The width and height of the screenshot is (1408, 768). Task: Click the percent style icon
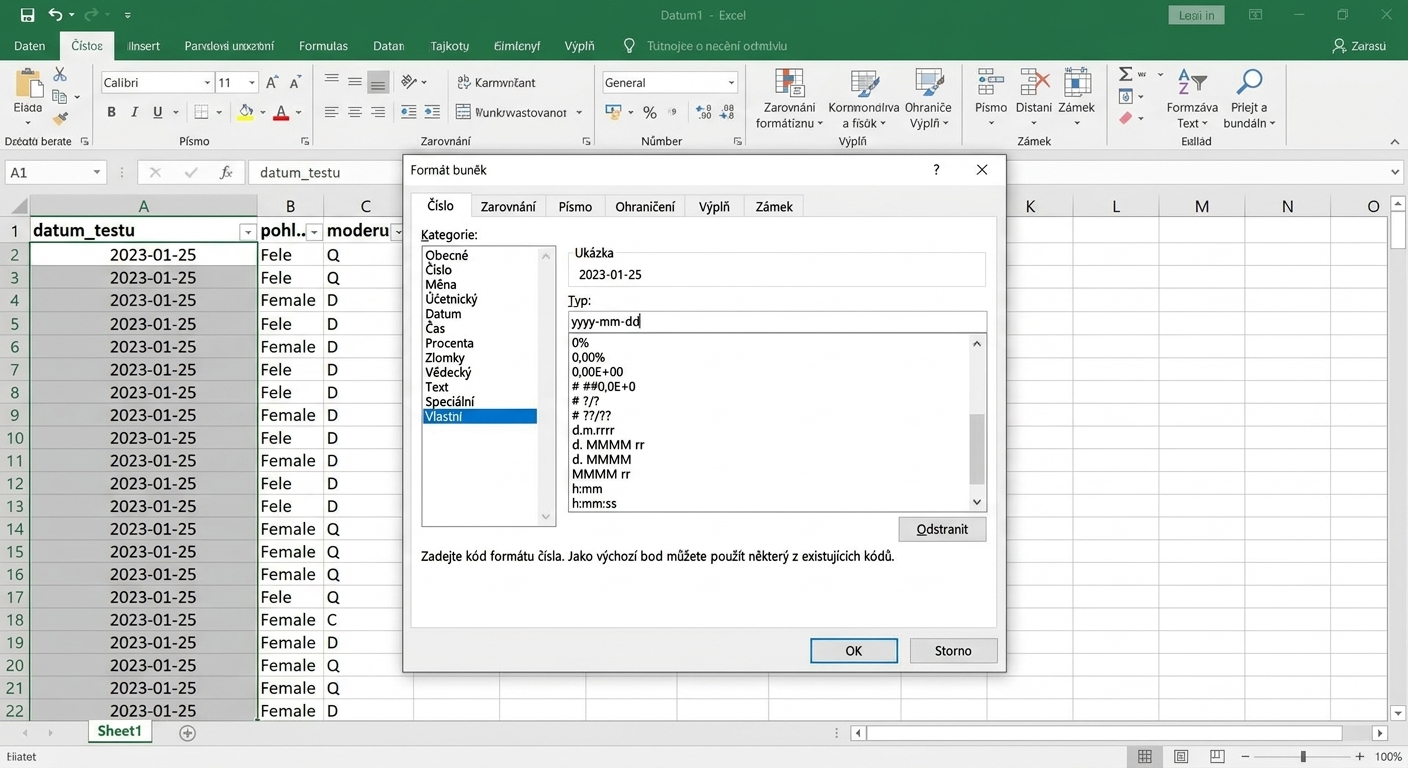click(x=650, y=112)
